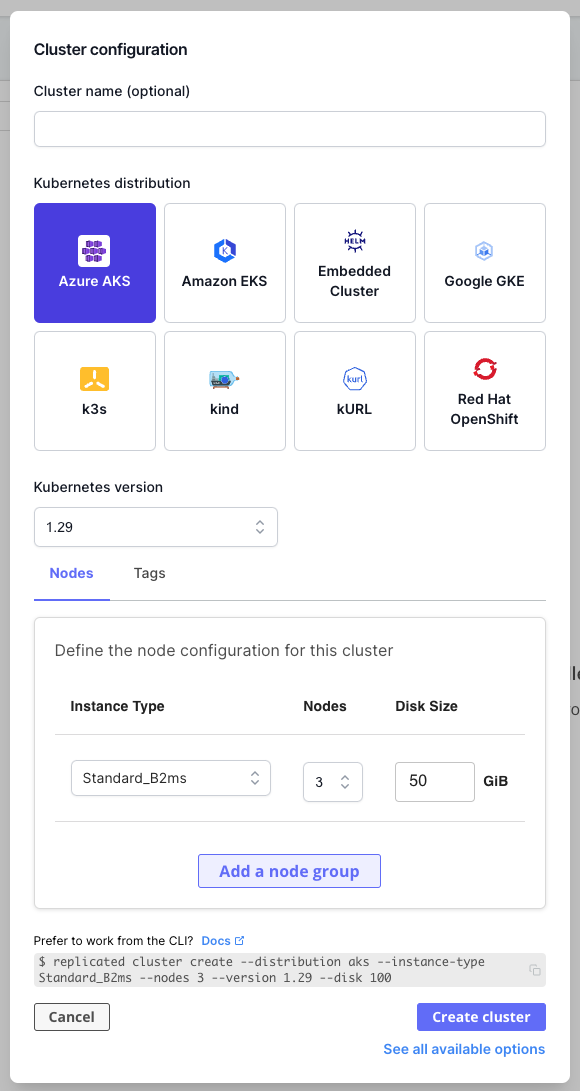The image size is (580, 1091).
Task: Open the Kubernetes version dropdown
Action: 155,526
